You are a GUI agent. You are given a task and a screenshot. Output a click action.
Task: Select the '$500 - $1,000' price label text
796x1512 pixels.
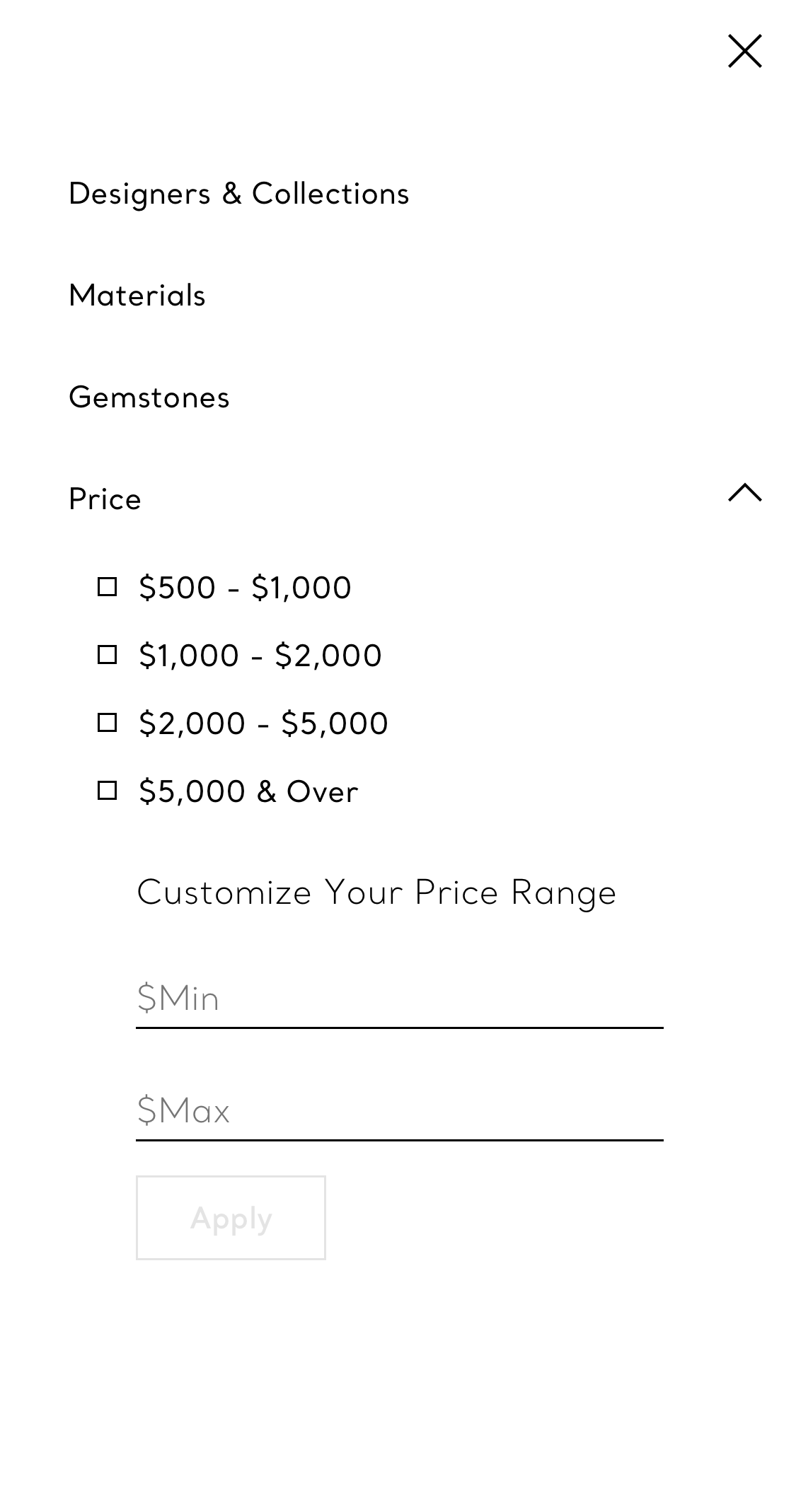(x=245, y=588)
